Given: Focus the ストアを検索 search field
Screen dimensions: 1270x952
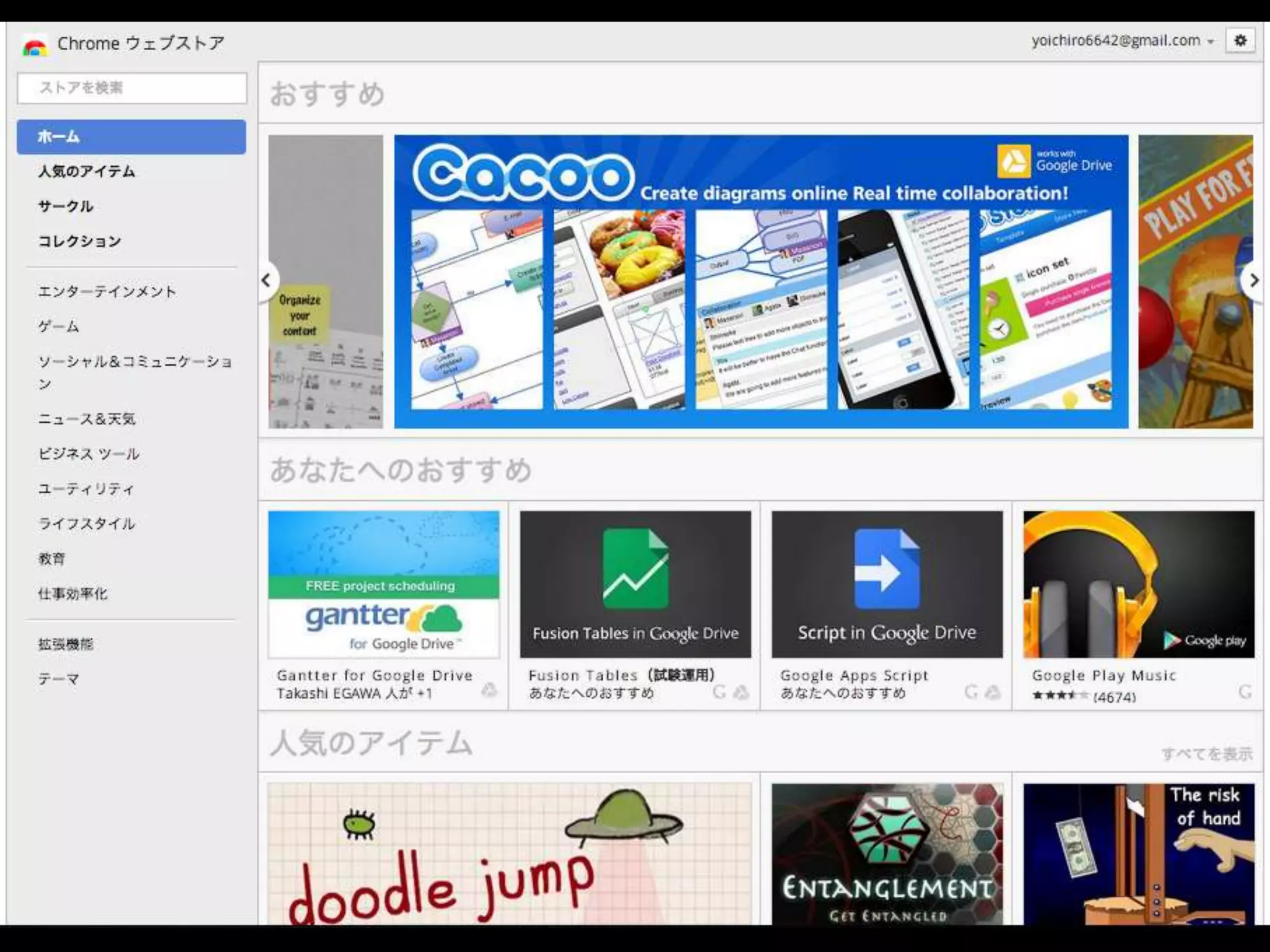Looking at the screenshot, I should pyautogui.click(x=131, y=88).
